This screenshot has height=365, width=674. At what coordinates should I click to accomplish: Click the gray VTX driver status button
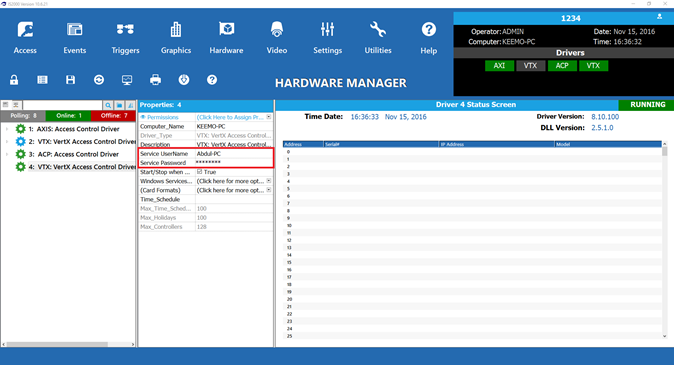(530, 65)
